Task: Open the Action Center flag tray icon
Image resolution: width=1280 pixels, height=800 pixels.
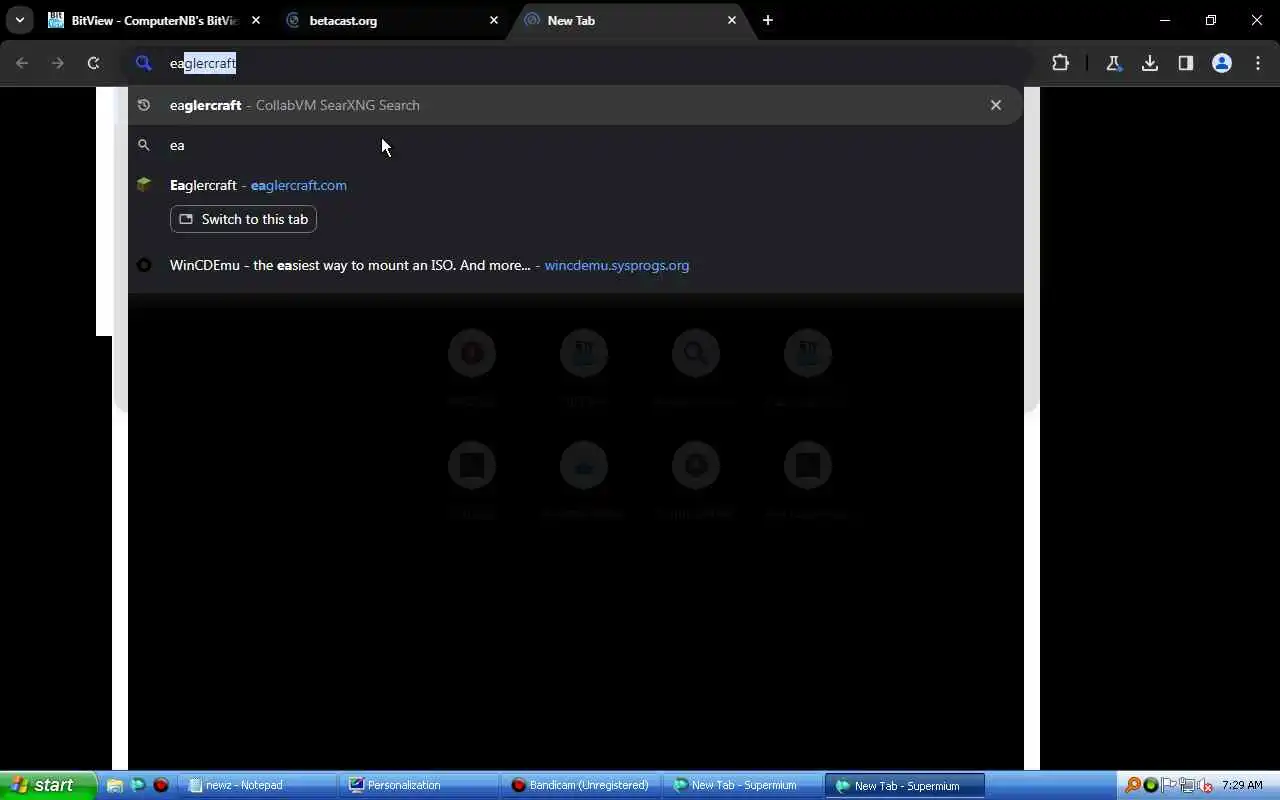Action: [x=1168, y=785]
